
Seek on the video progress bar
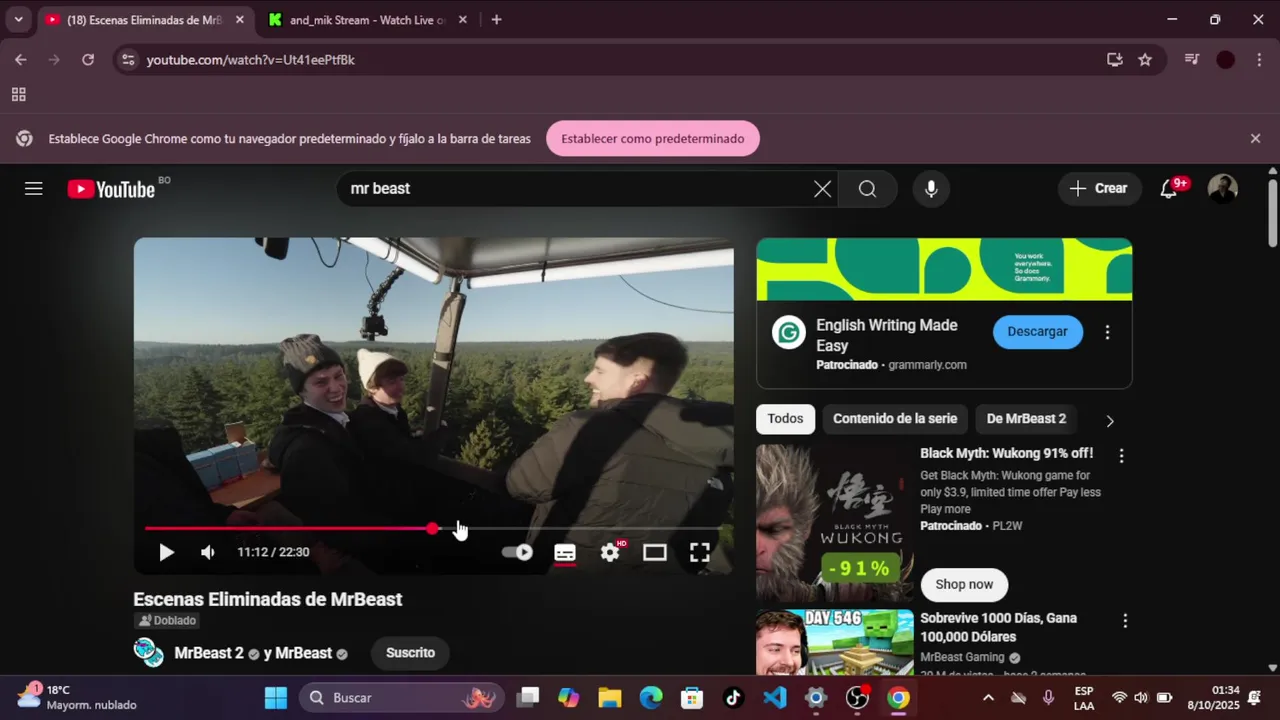pyautogui.click(x=433, y=528)
